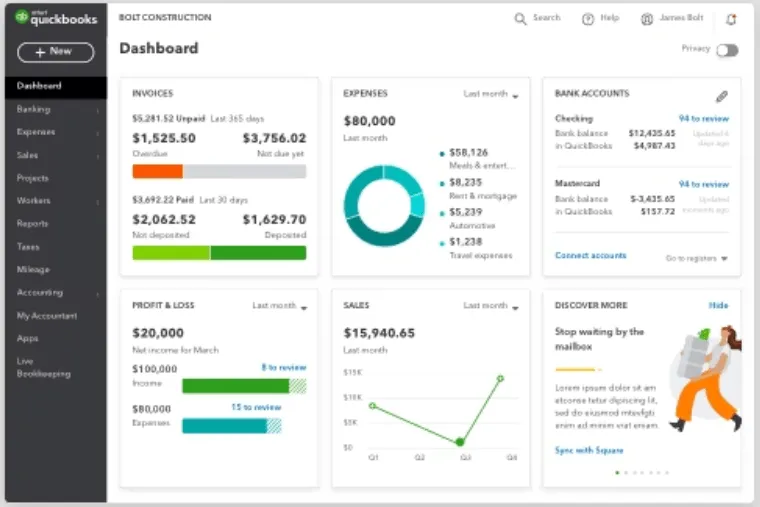Click the $58,126 expense legend entry

click(477, 158)
